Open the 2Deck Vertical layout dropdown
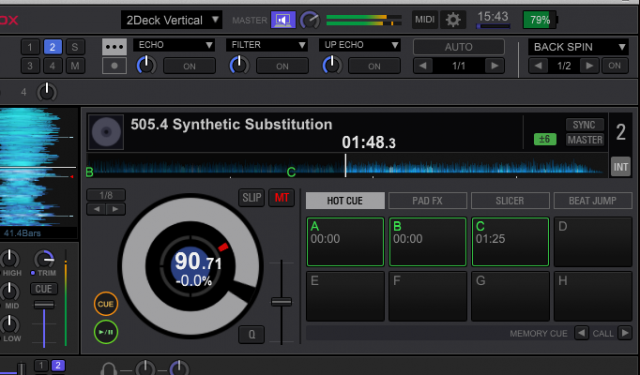The width and height of the screenshot is (640, 375). click(171, 20)
